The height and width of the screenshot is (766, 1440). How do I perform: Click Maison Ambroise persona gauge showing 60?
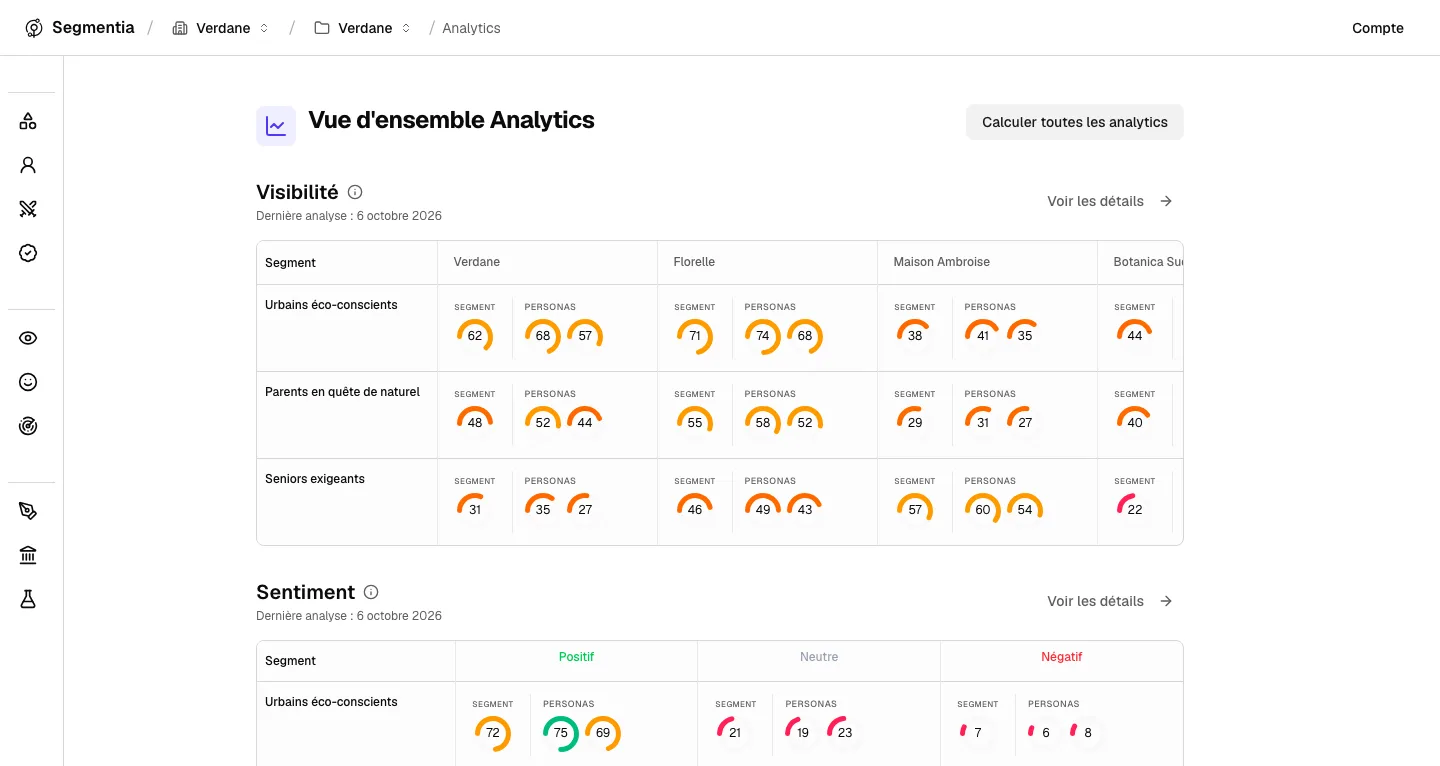983,510
